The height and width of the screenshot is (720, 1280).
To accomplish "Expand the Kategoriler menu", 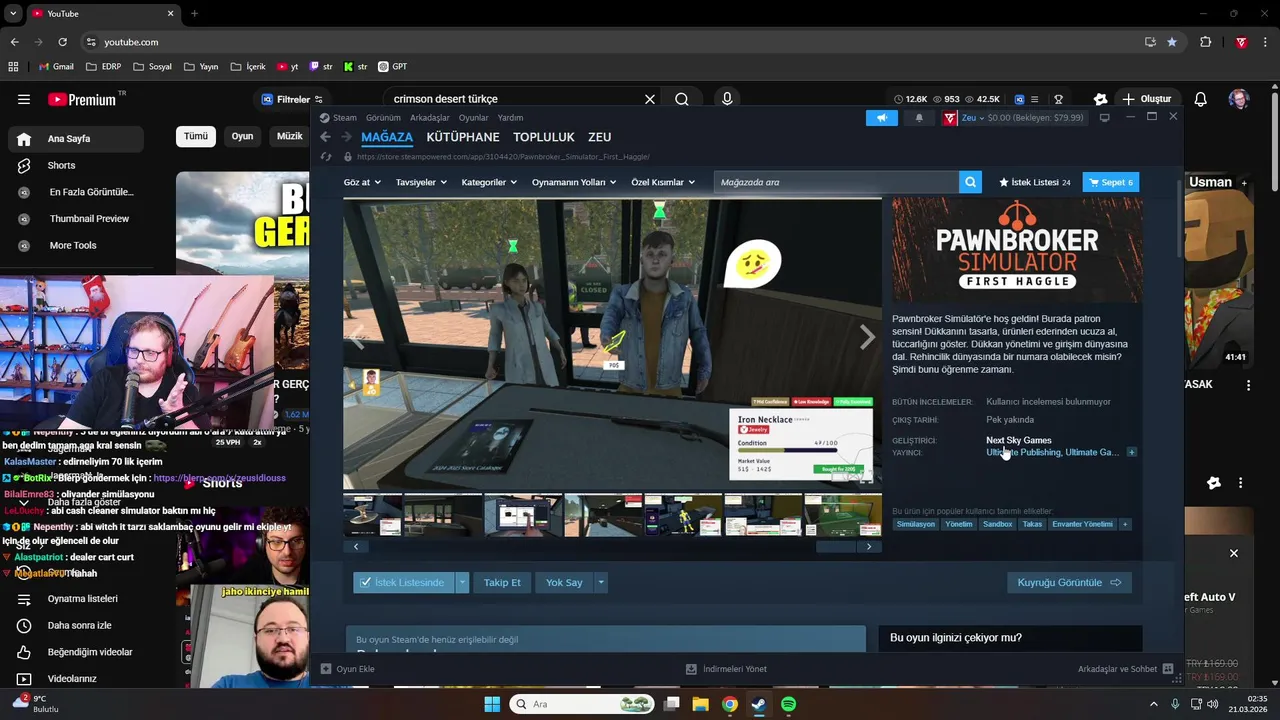I will [489, 182].
